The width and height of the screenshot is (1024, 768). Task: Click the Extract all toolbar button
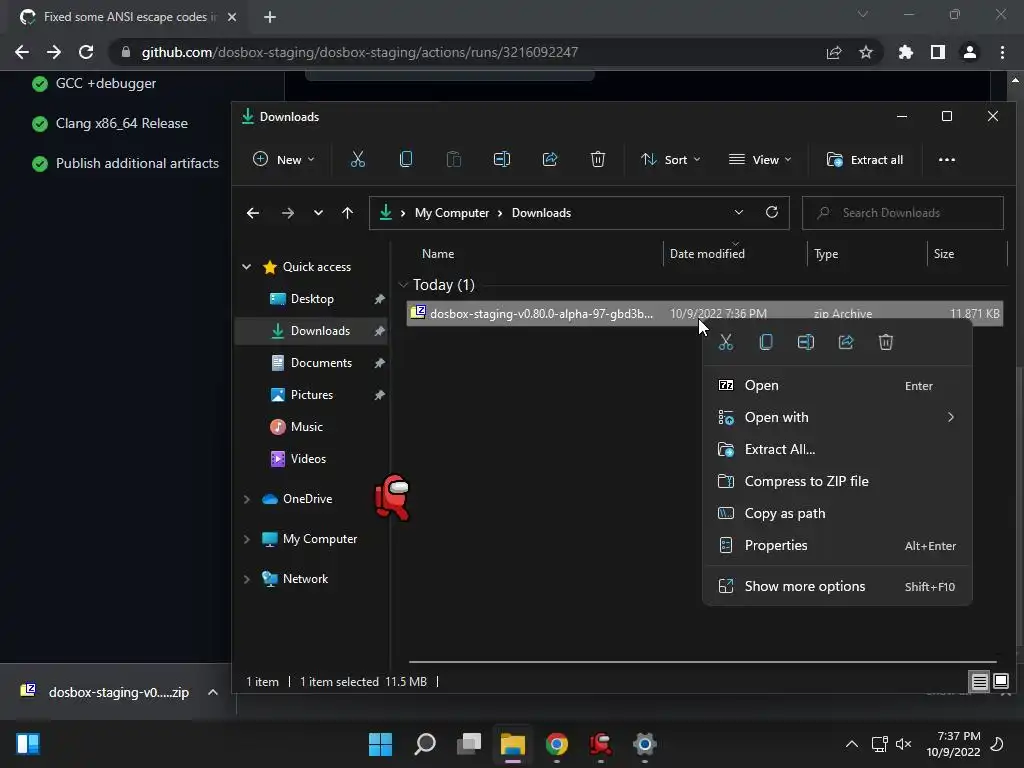pos(865,159)
